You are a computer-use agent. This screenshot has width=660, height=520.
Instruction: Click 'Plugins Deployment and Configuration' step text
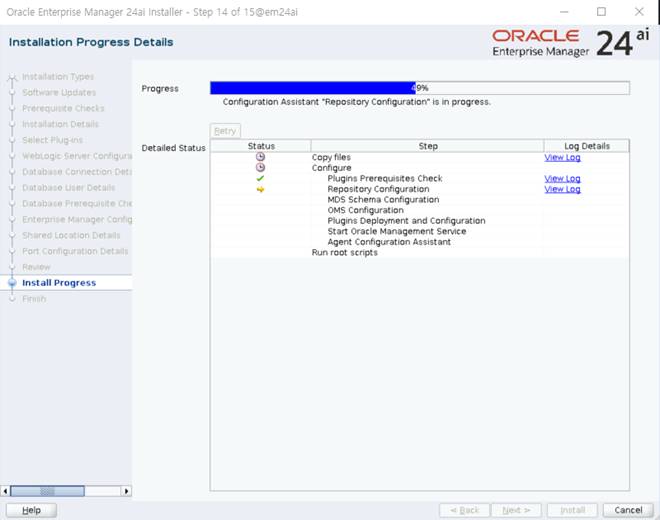tap(406, 221)
